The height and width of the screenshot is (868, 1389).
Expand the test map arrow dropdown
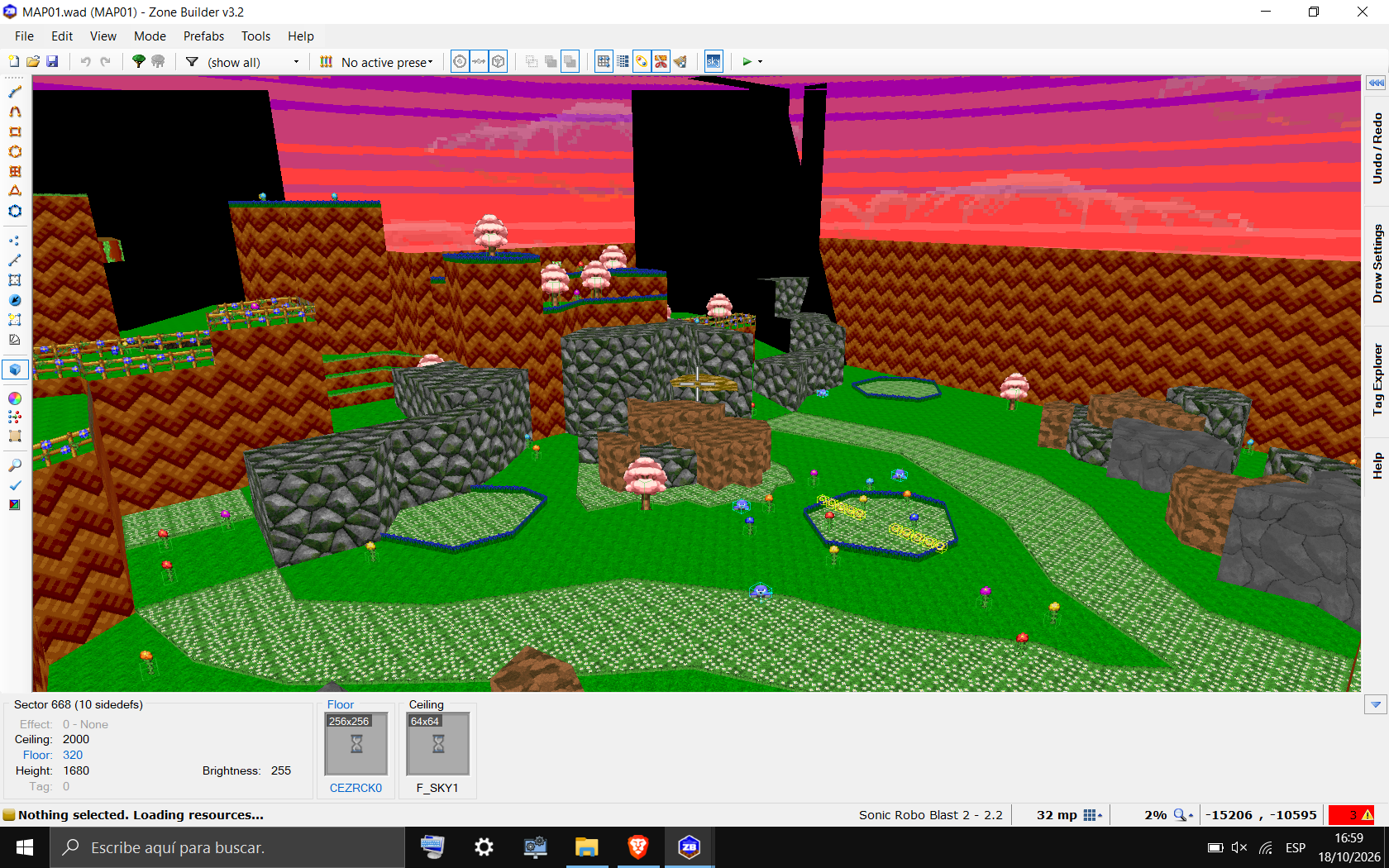tap(761, 62)
